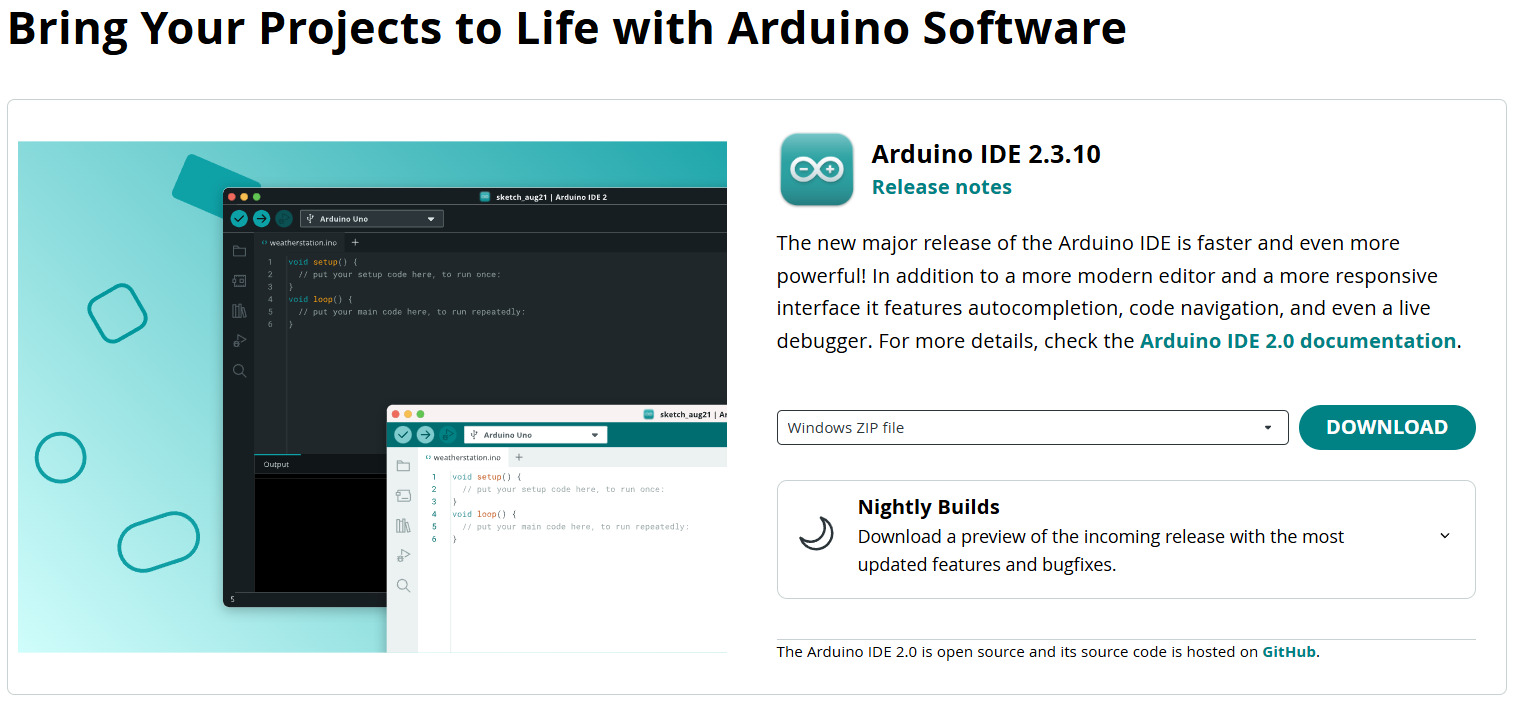Viewport: 1515px width, 716px height.
Task: Click the Arduino IDE infinity logo icon
Action: coord(817,170)
